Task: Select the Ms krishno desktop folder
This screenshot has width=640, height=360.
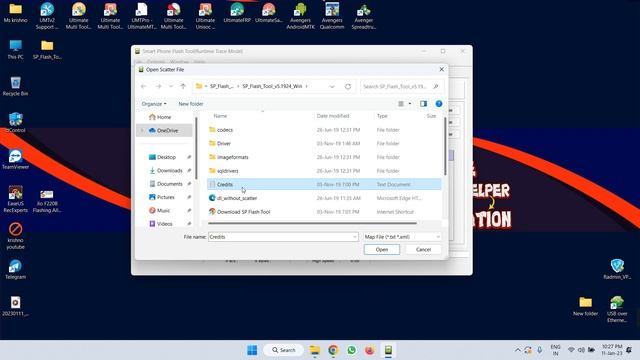Action: coord(16,12)
